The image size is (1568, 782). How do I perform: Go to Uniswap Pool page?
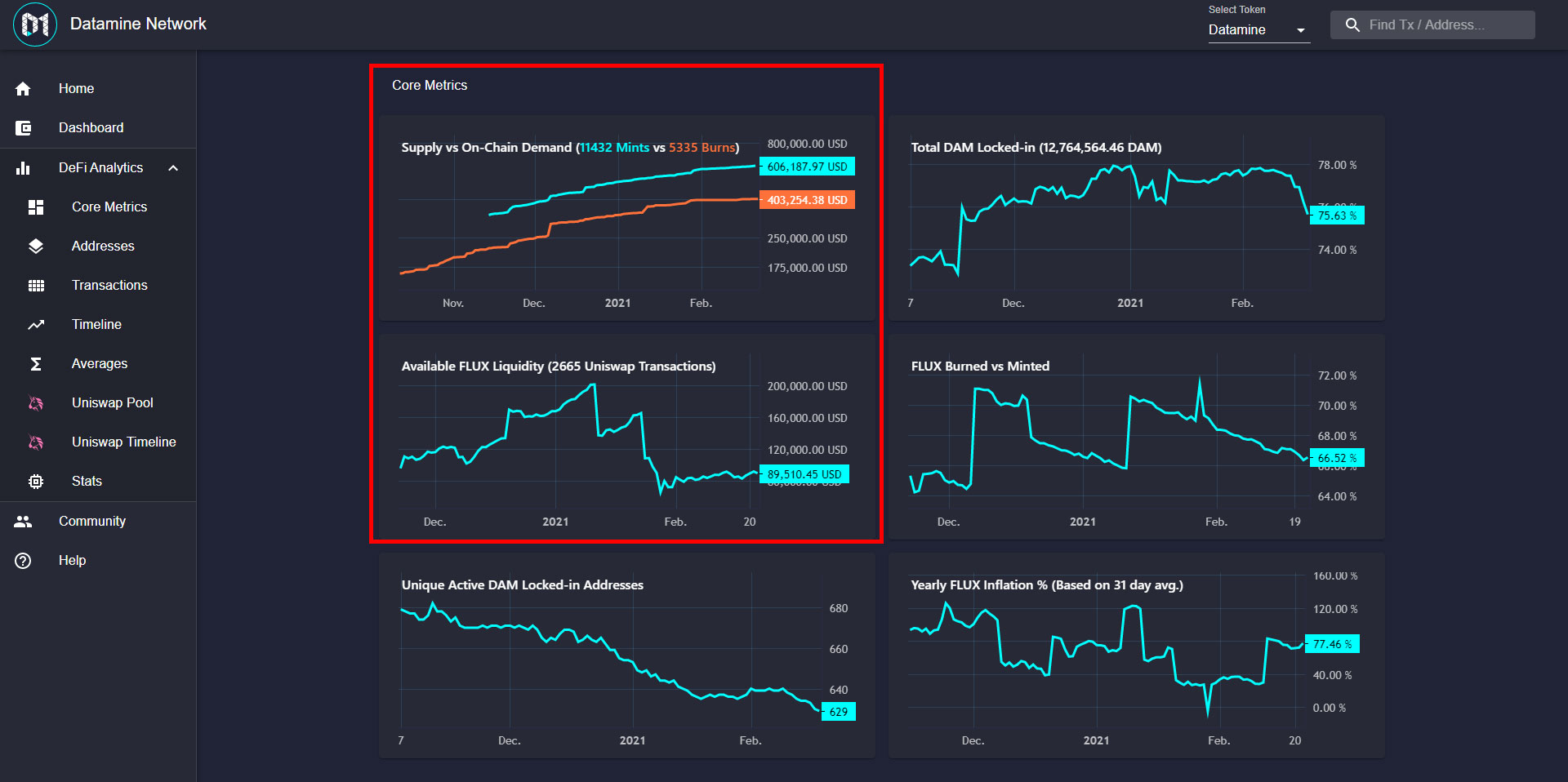tap(98, 402)
